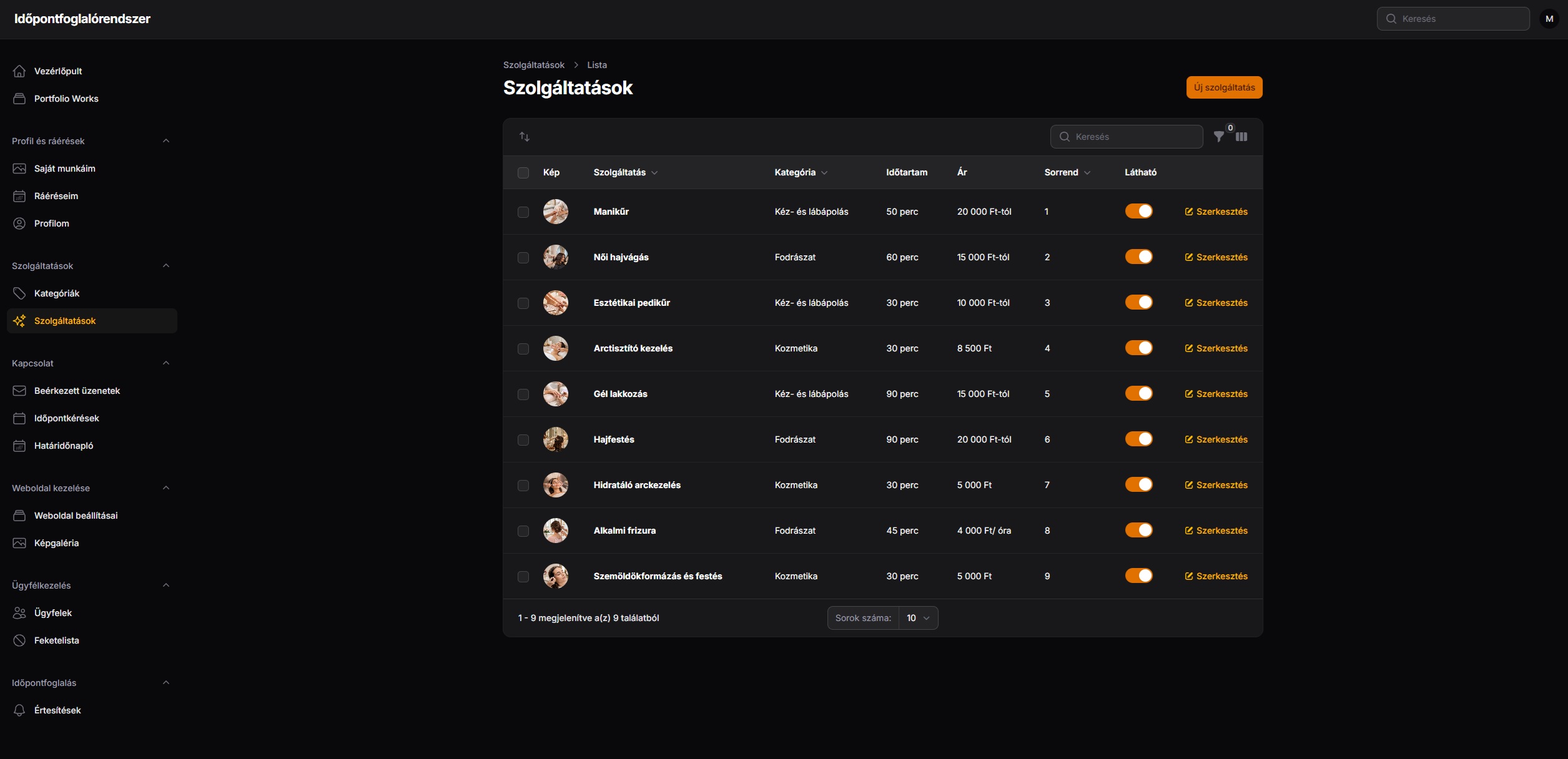Viewport: 1568px width, 759px height.
Task: Click Szerkesztés for Hajfestés
Action: tap(1216, 439)
